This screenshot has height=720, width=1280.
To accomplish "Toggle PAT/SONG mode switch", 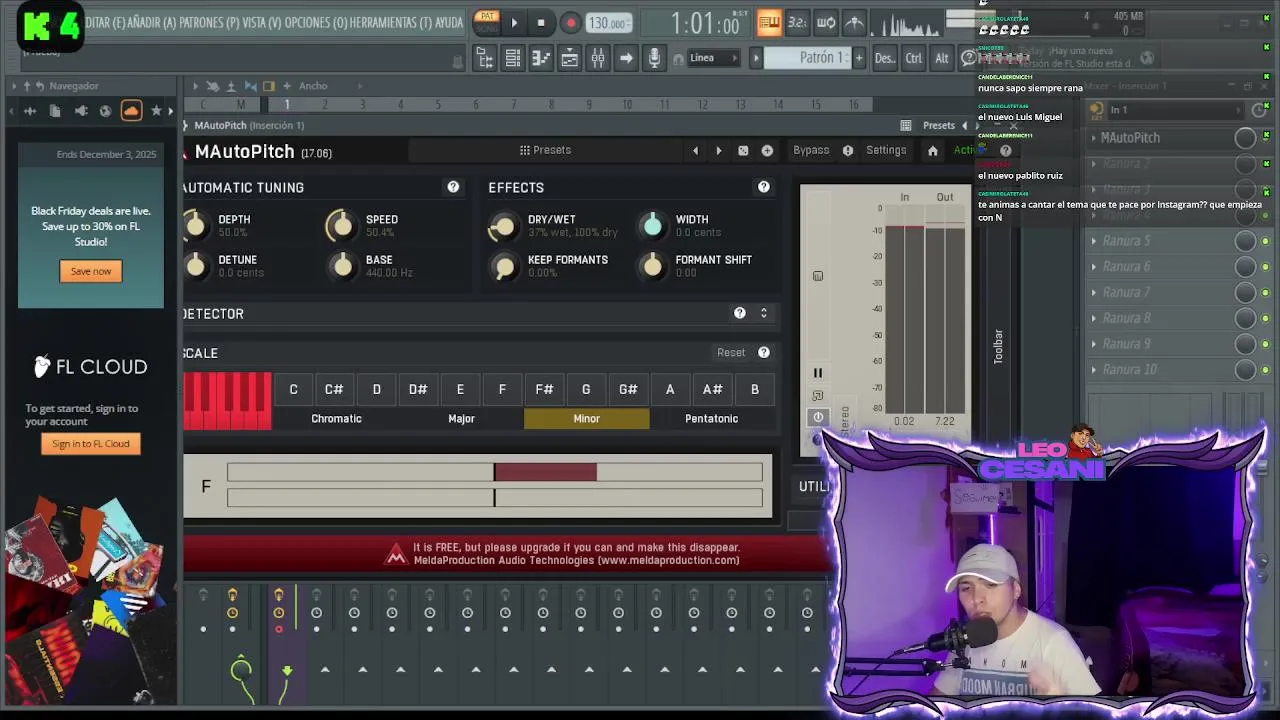I will point(486,21).
